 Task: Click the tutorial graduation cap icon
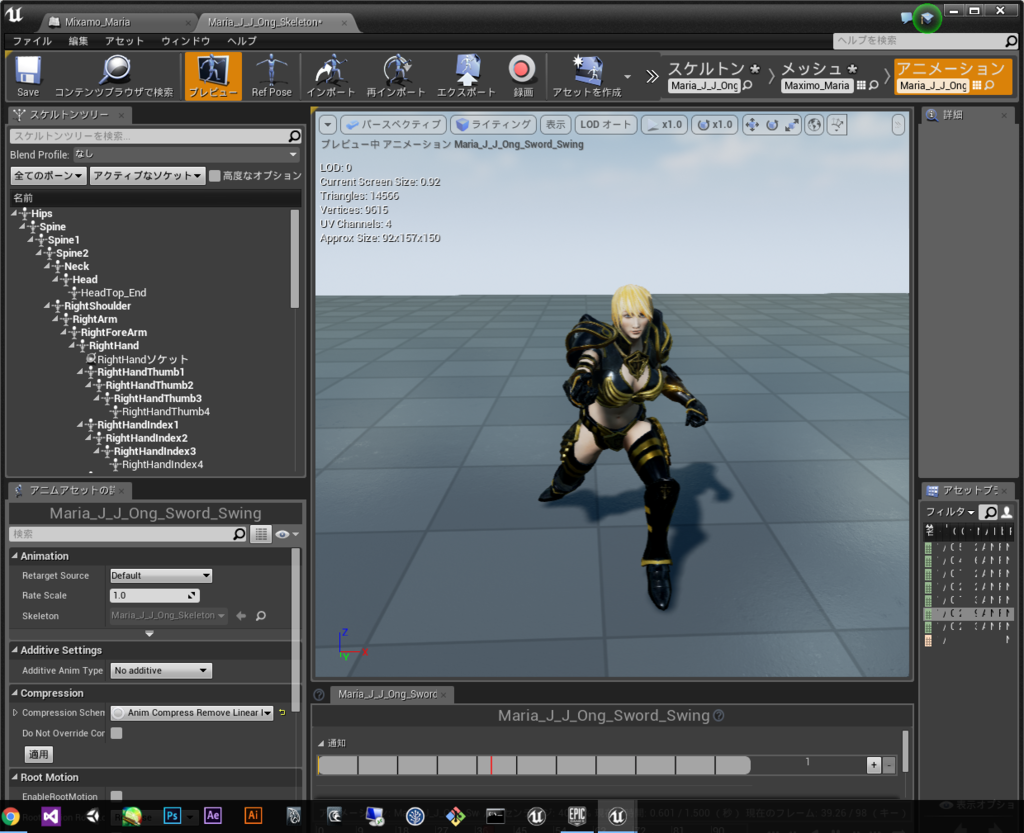point(927,18)
